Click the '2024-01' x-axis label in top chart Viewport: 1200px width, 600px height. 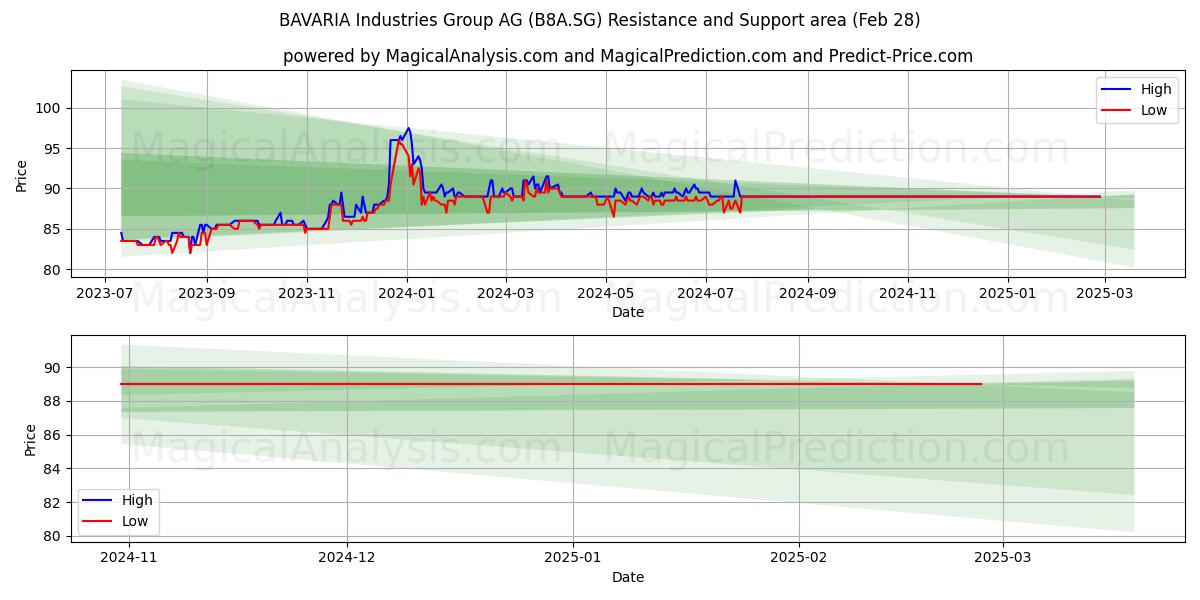(x=406, y=295)
